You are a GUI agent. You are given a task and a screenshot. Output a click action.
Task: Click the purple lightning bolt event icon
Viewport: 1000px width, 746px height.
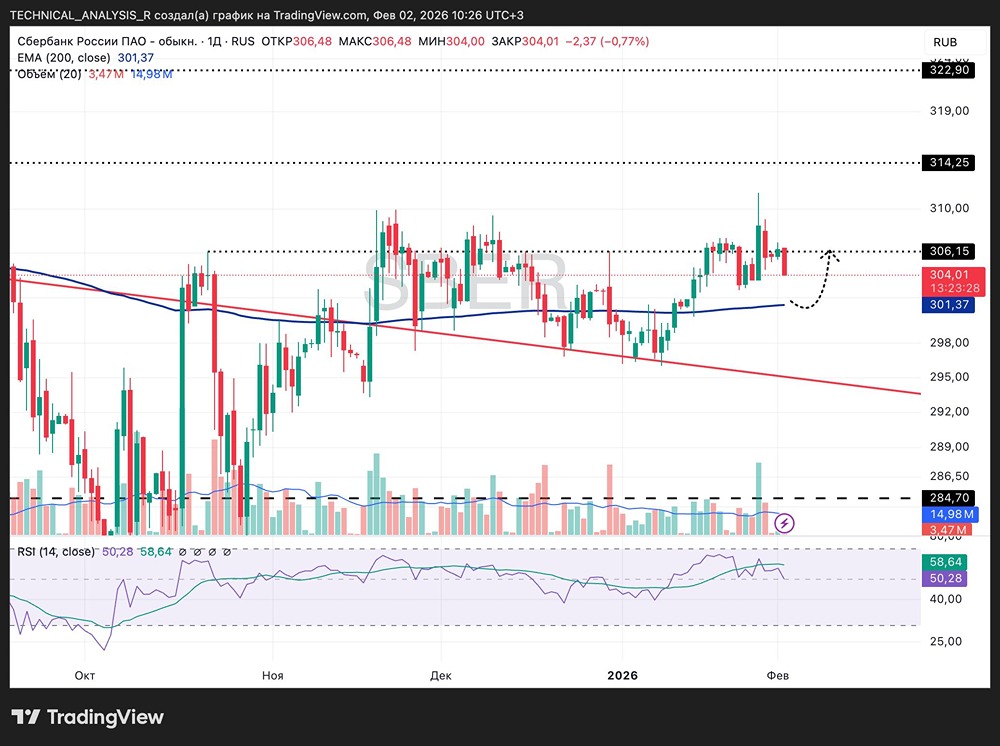784,523
